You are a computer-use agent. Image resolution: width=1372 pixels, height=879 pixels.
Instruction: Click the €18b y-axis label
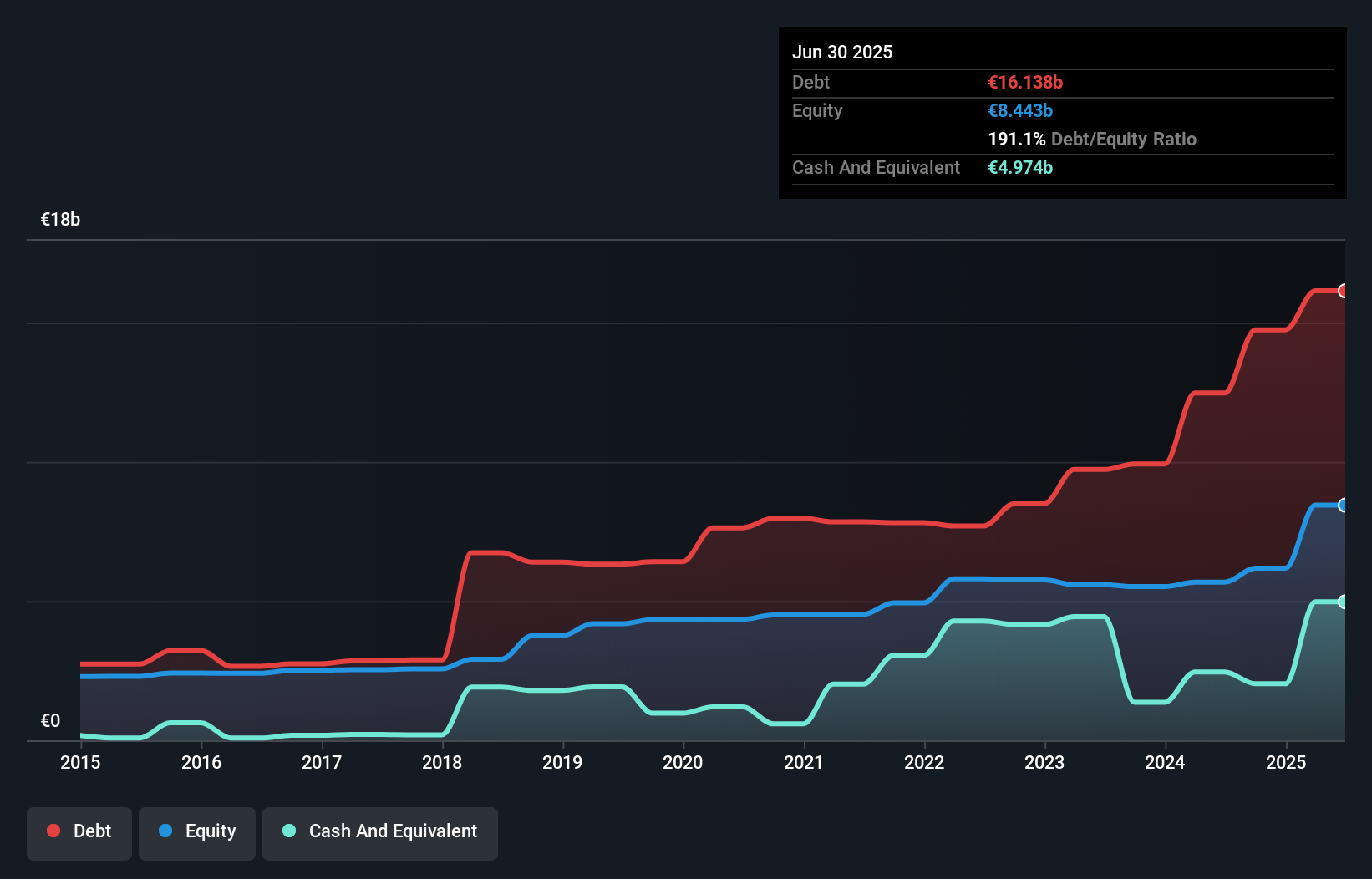coord(60,220)
